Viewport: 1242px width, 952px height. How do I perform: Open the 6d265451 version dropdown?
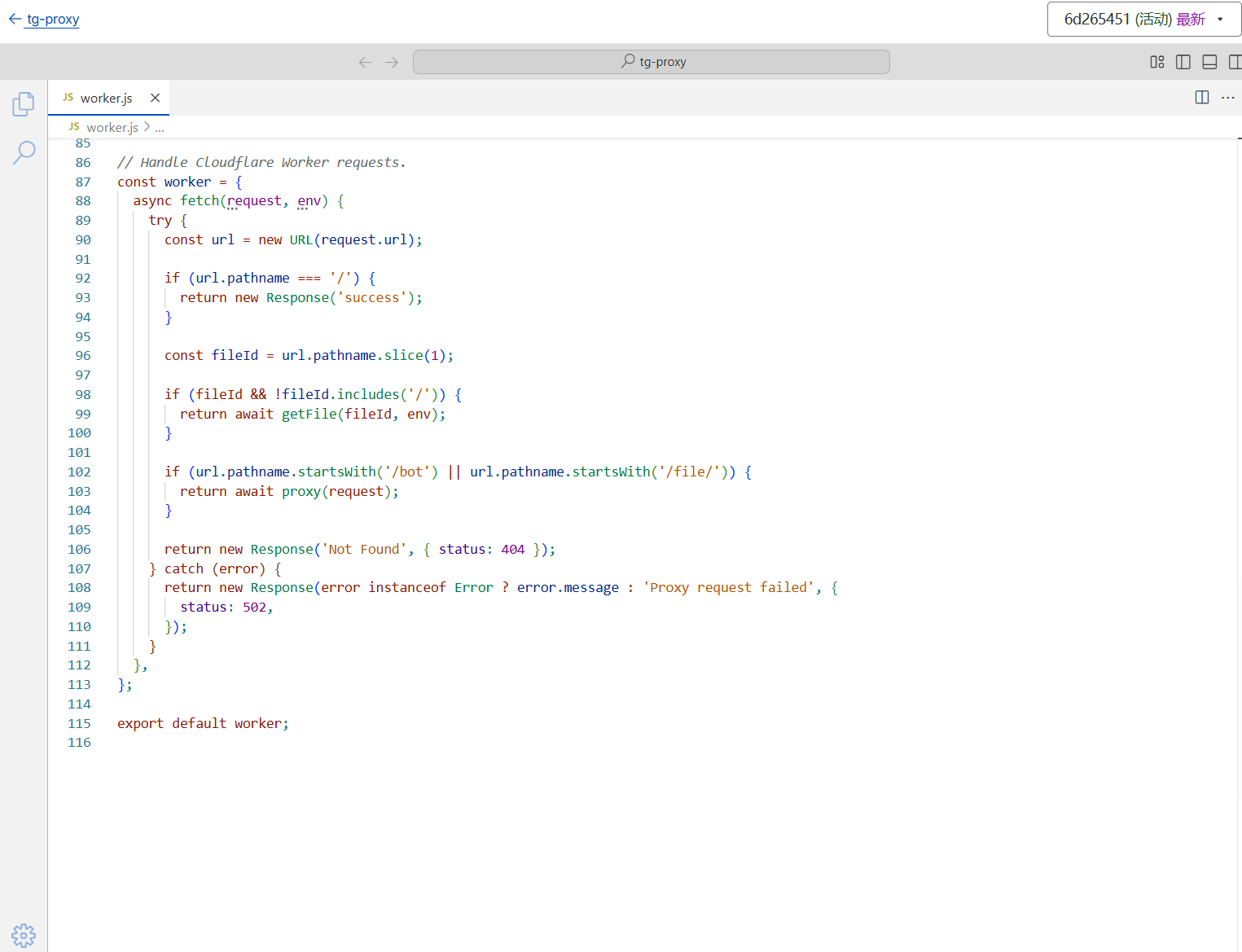tap(1143, 20)
